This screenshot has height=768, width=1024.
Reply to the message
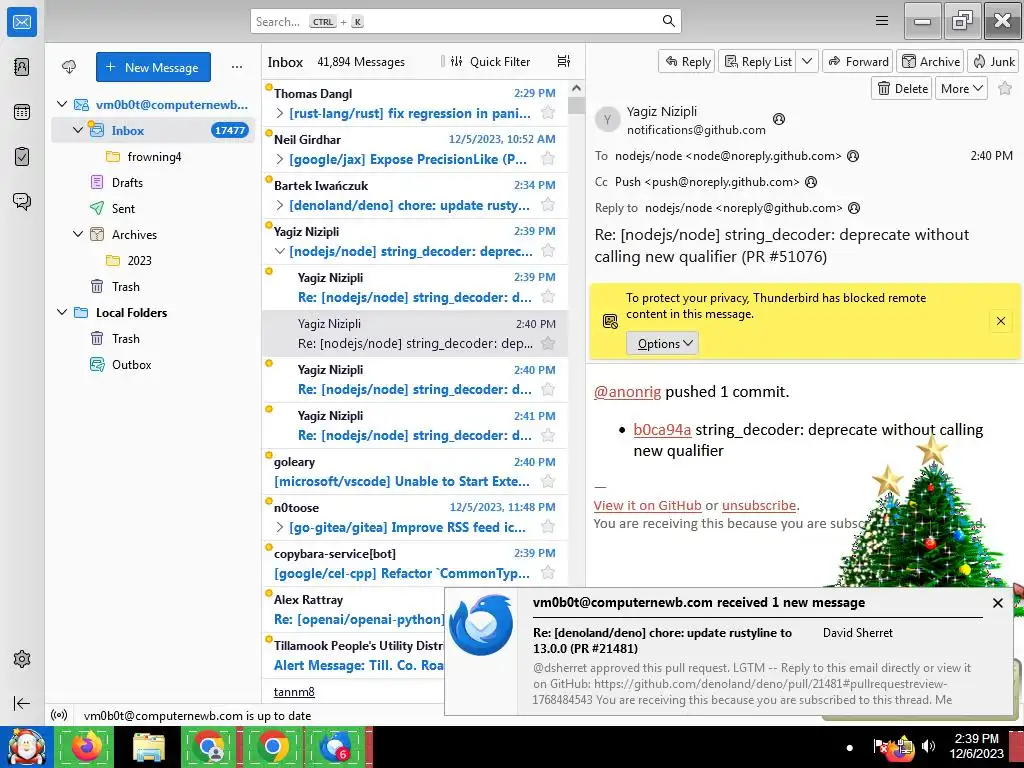pos(687,61)
